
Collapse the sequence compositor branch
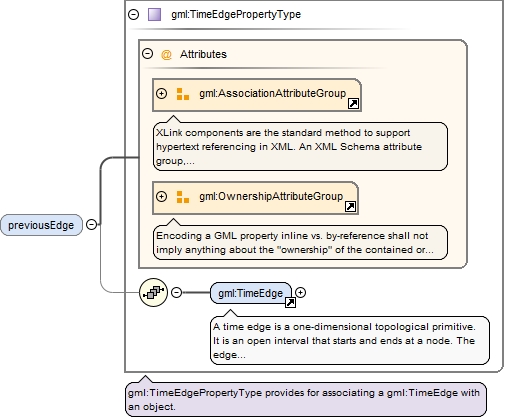[176, 293]
